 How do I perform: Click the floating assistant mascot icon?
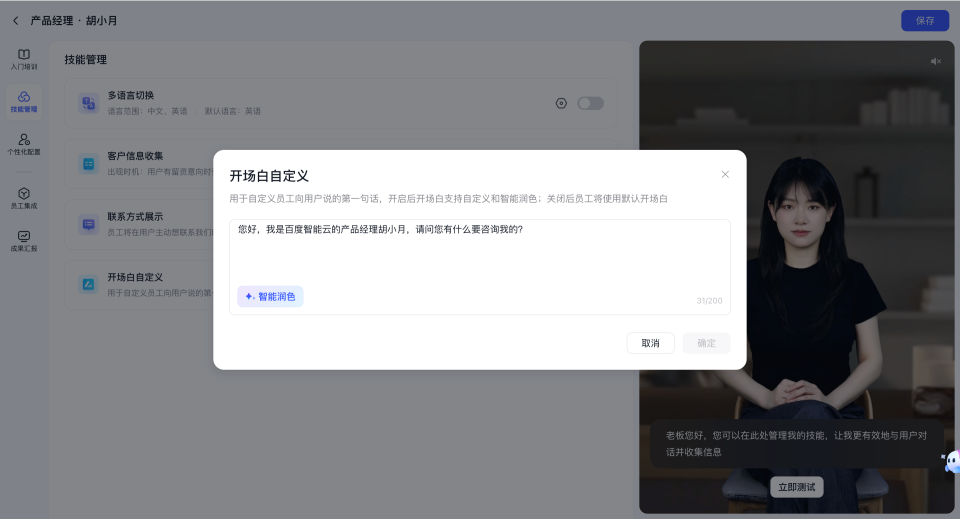coord(951,462)
